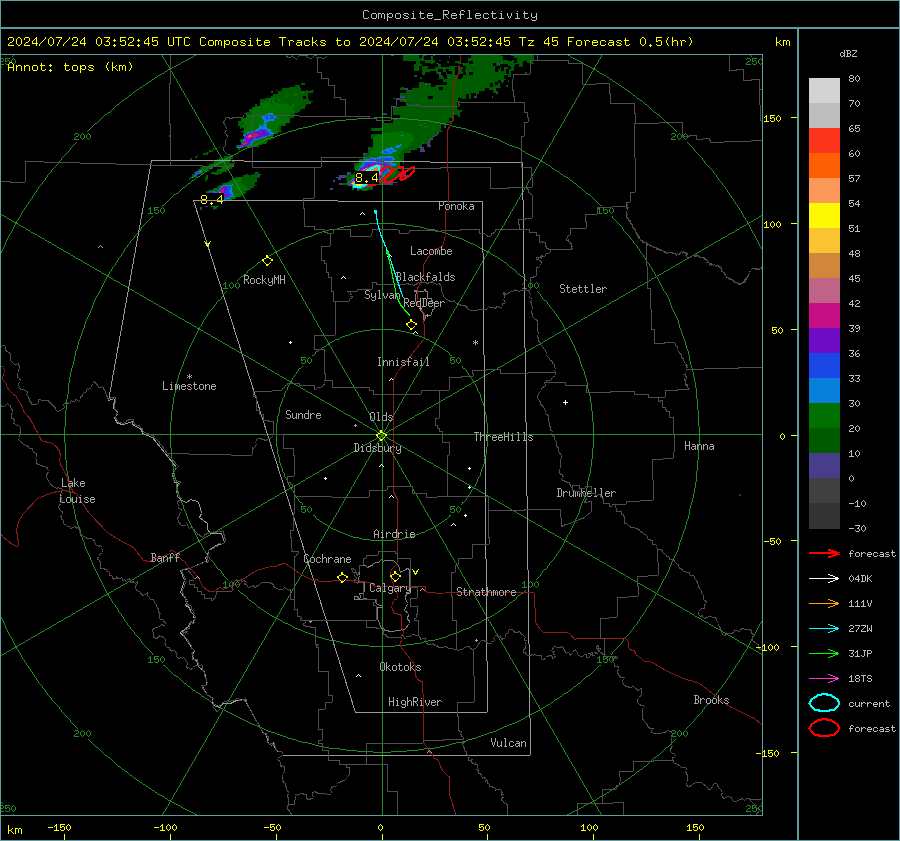900x841 pixels.
Task: Select the yellow radar-center diamond above Didsbury
Action: pyautogui.click(x=381, y=436)
